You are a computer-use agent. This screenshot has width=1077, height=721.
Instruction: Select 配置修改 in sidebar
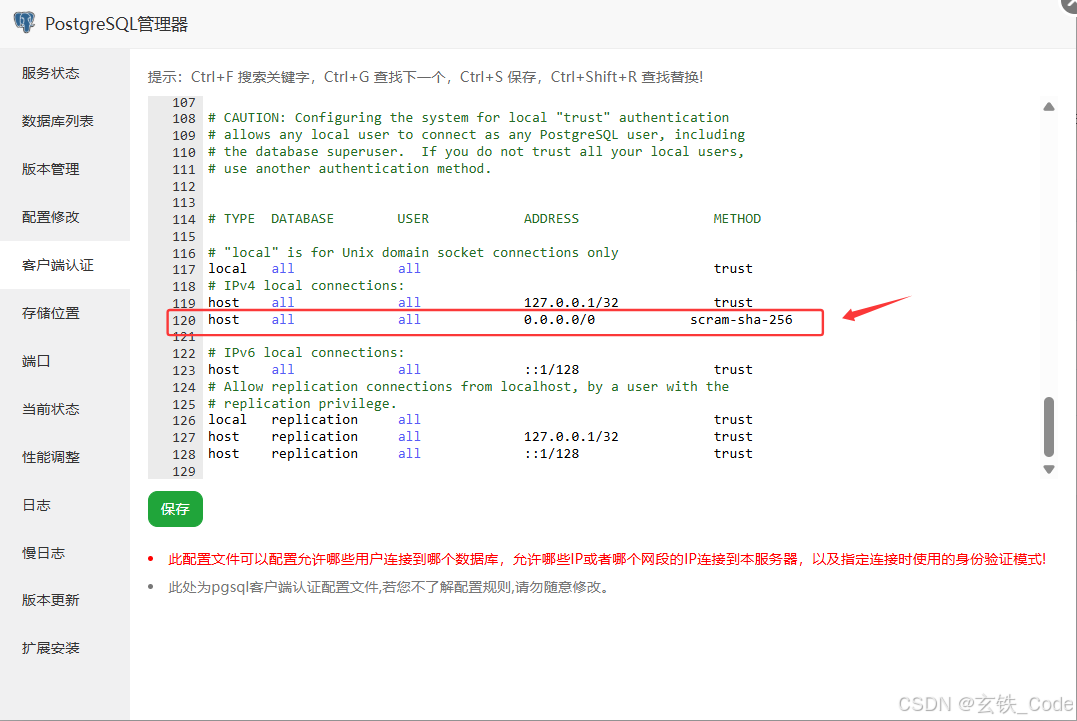(x=50, y=217)
